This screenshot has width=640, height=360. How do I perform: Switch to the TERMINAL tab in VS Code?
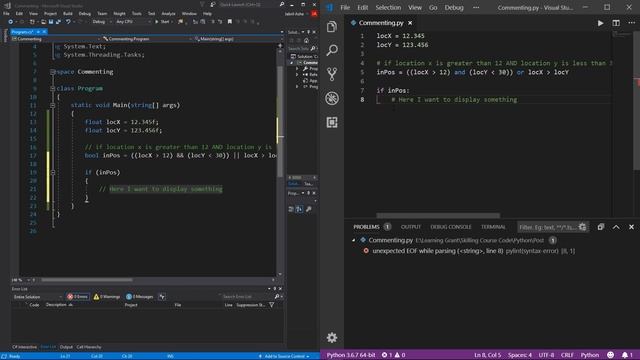(x=493, y=227)
